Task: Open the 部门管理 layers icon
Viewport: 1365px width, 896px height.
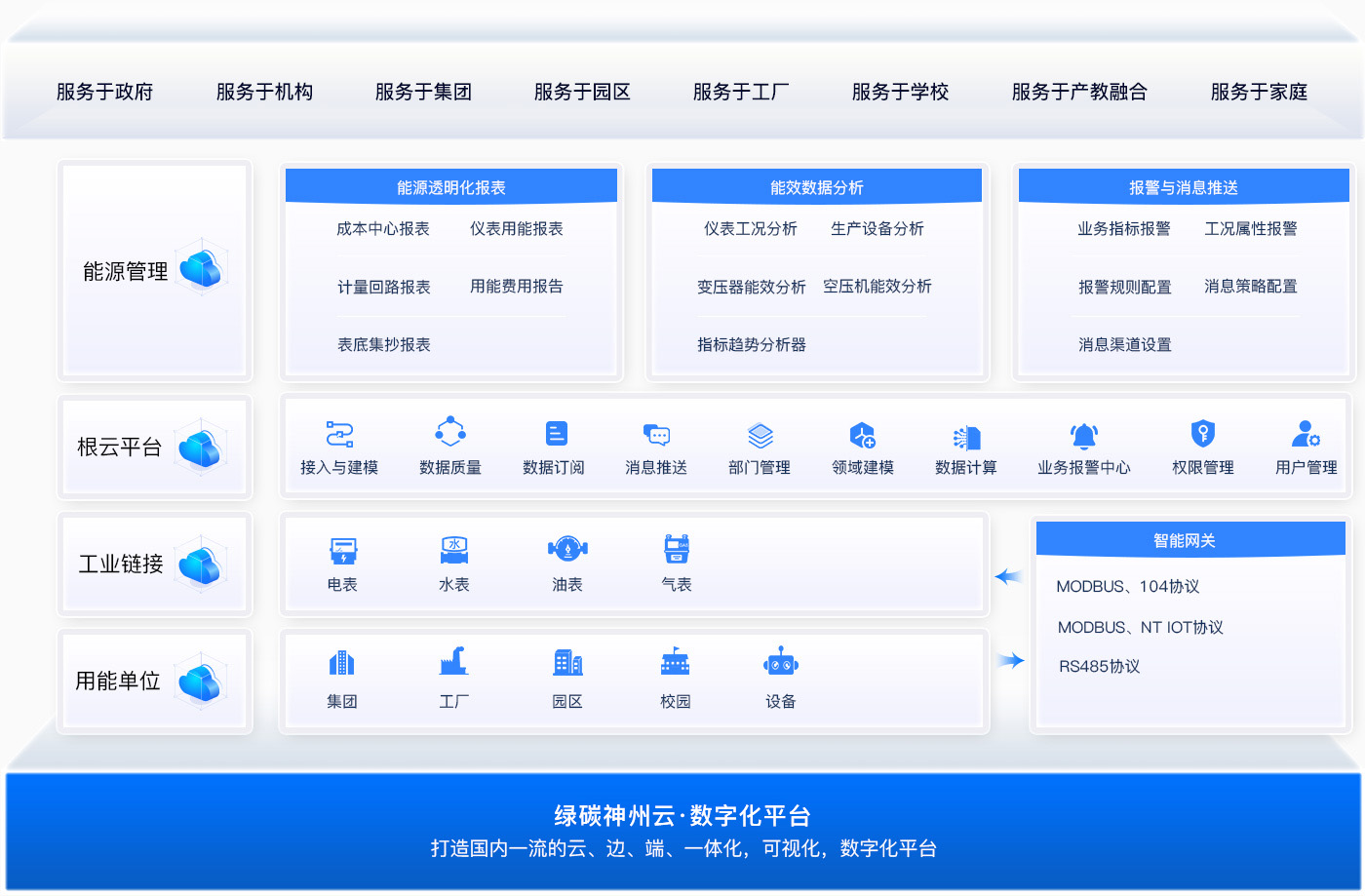Action: pyautogui.click(x=760, y=434)
